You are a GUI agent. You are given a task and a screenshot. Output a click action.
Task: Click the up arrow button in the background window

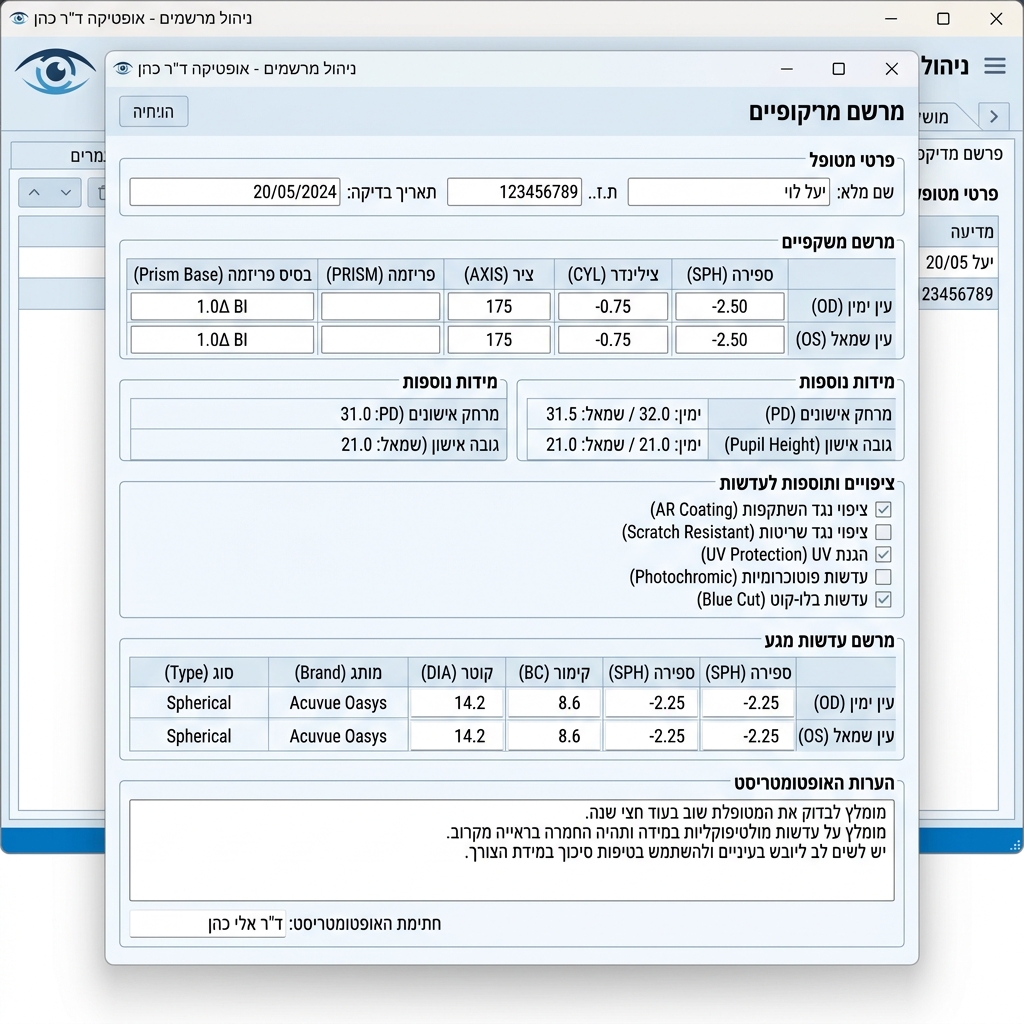tap(35, 193)
